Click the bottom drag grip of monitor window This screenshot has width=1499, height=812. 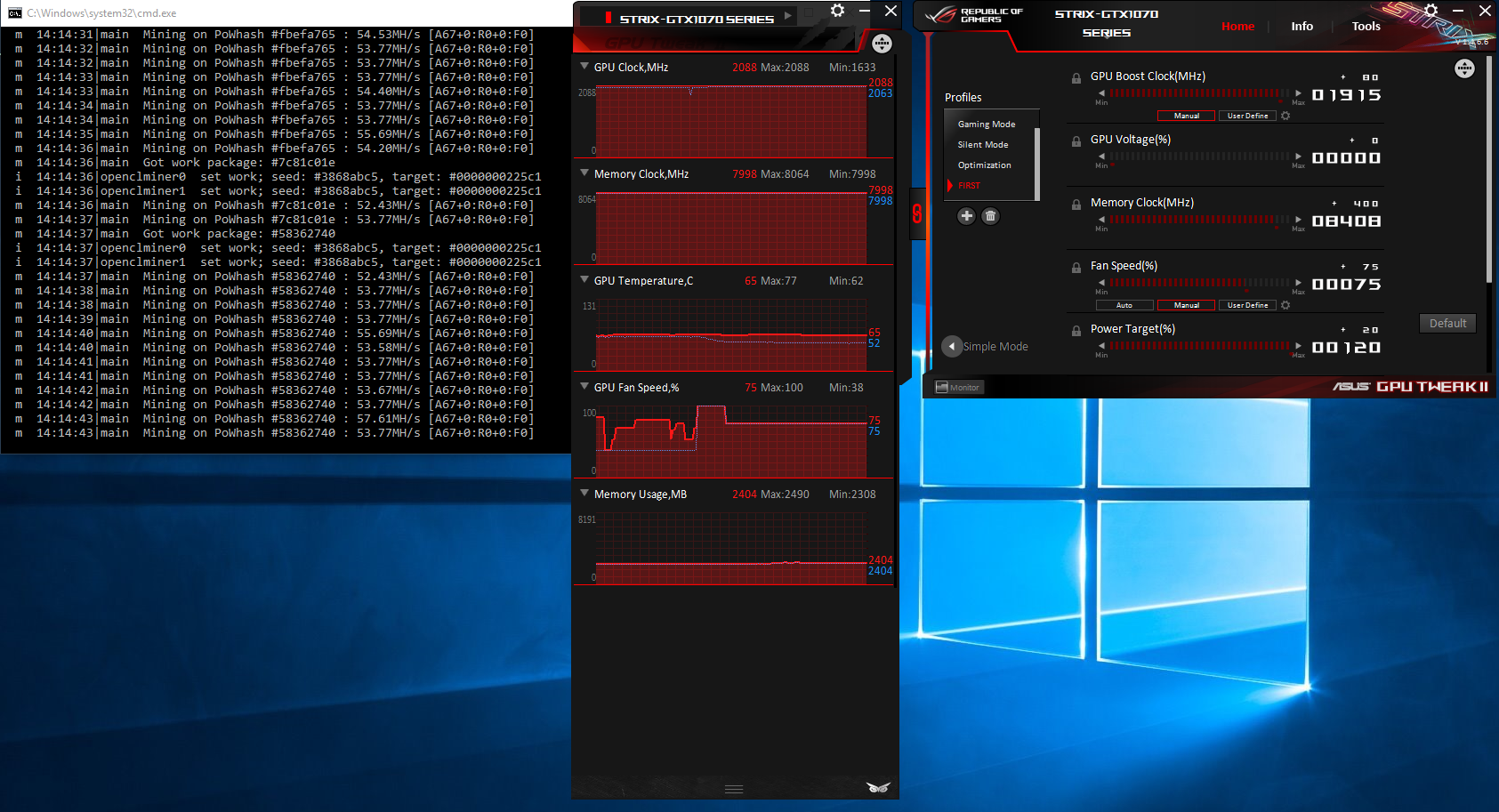[x=734, y=789]
